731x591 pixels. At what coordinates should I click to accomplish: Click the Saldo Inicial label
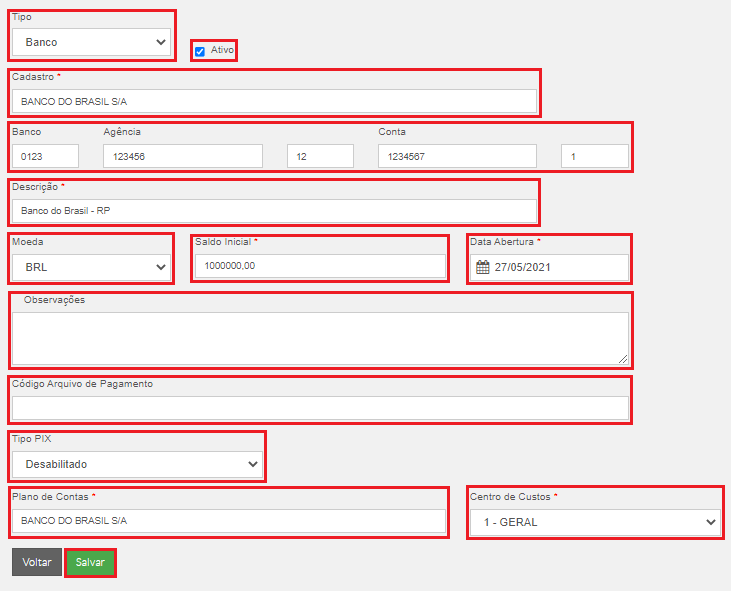(223, 241)
